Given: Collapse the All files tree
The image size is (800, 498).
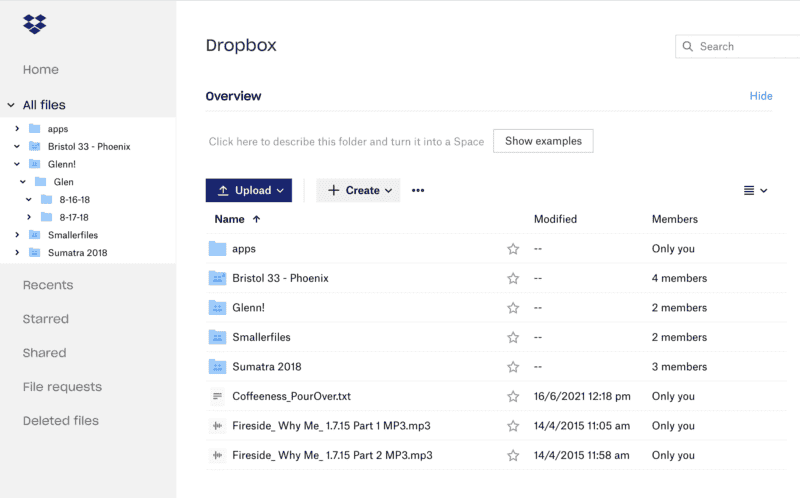Looking at the screenshot, I should pos(11,105).
